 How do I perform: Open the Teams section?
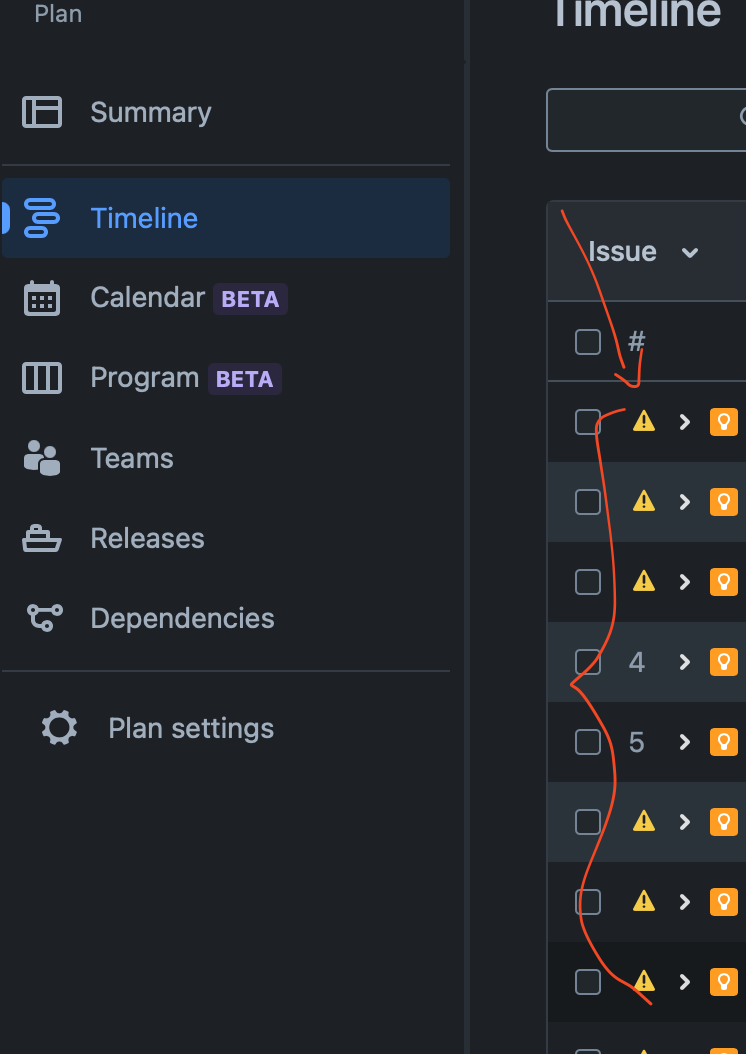pyautogui.click(x=132, y=458)
